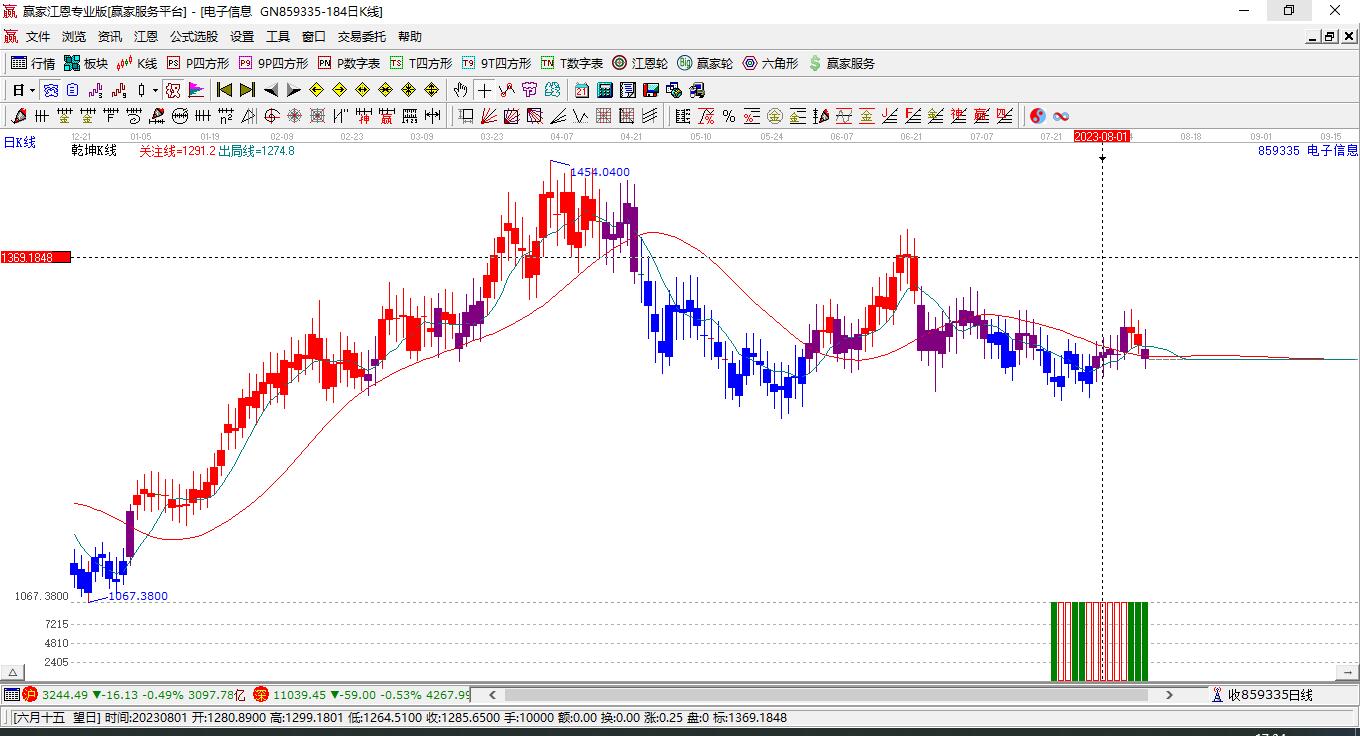Click the colored flag chart icon
The height and width of the screenshot is (736, 1360).
coord(194,90)
